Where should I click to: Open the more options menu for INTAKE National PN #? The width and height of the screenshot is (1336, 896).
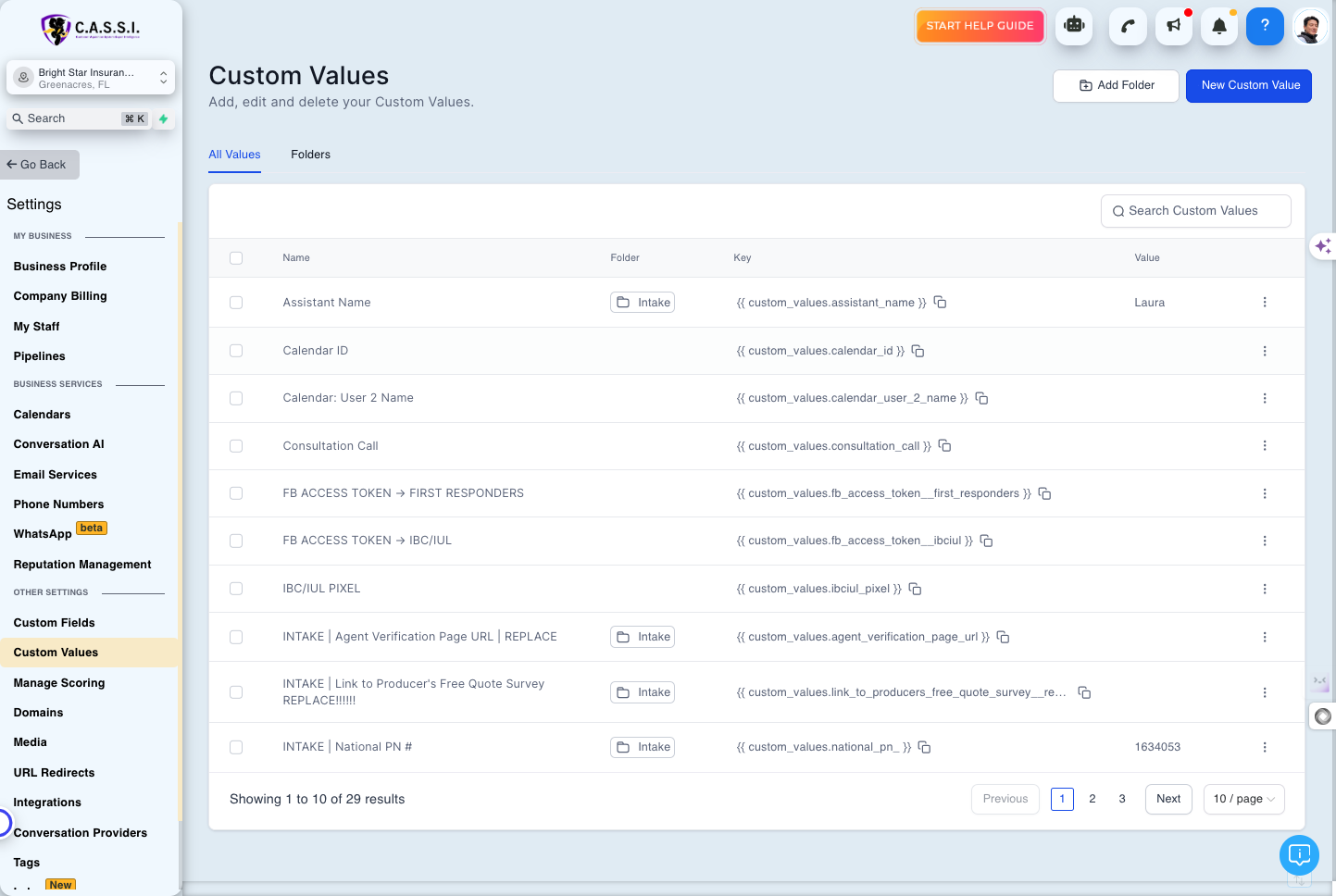(x=1265, y=747)
